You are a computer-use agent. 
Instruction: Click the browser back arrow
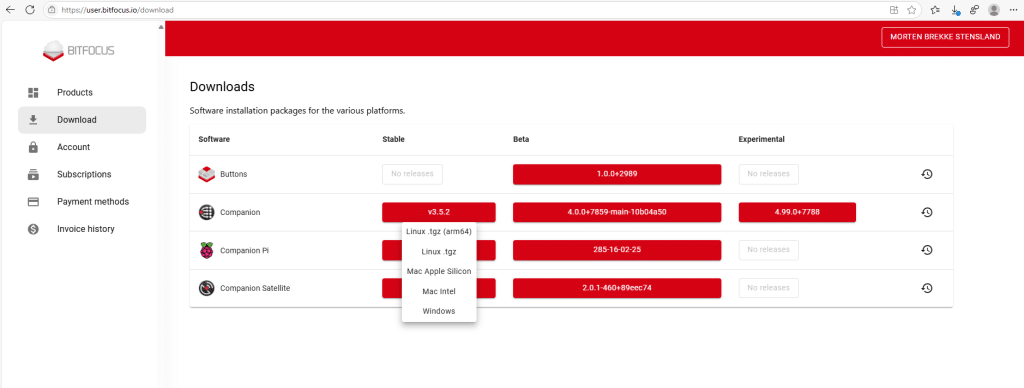[10, 10]
